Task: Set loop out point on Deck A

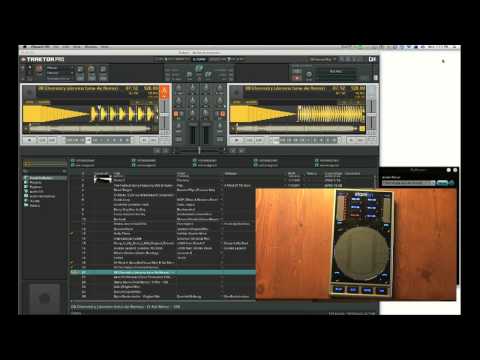Action: 154,140
